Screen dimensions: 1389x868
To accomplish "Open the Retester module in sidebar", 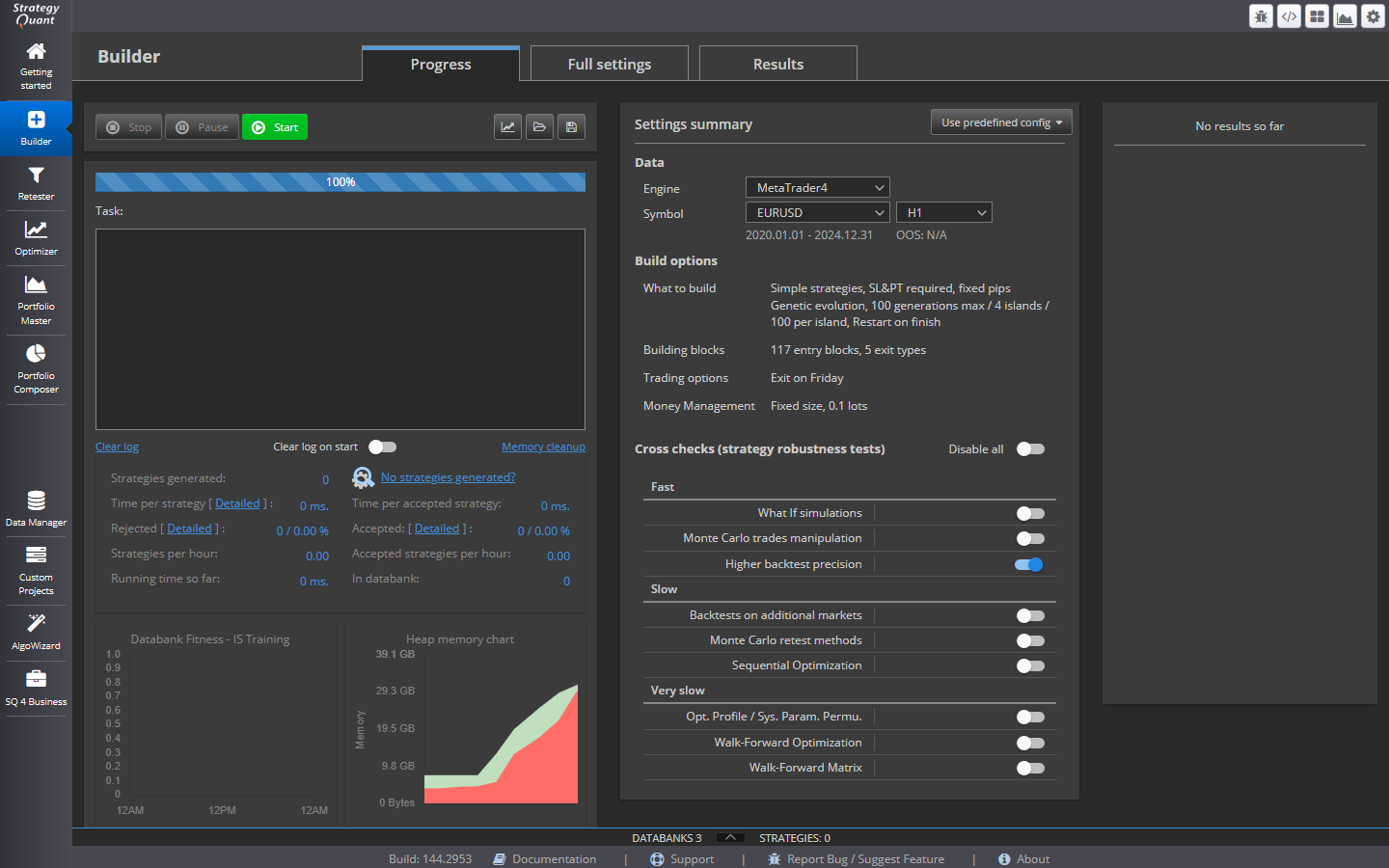I will pos(36,183).
